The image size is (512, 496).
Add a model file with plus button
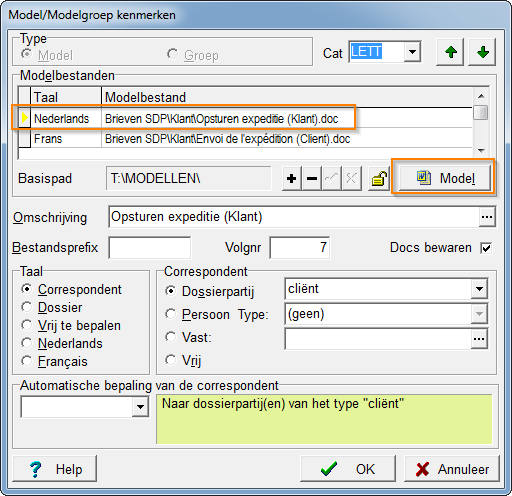point(292,178)
